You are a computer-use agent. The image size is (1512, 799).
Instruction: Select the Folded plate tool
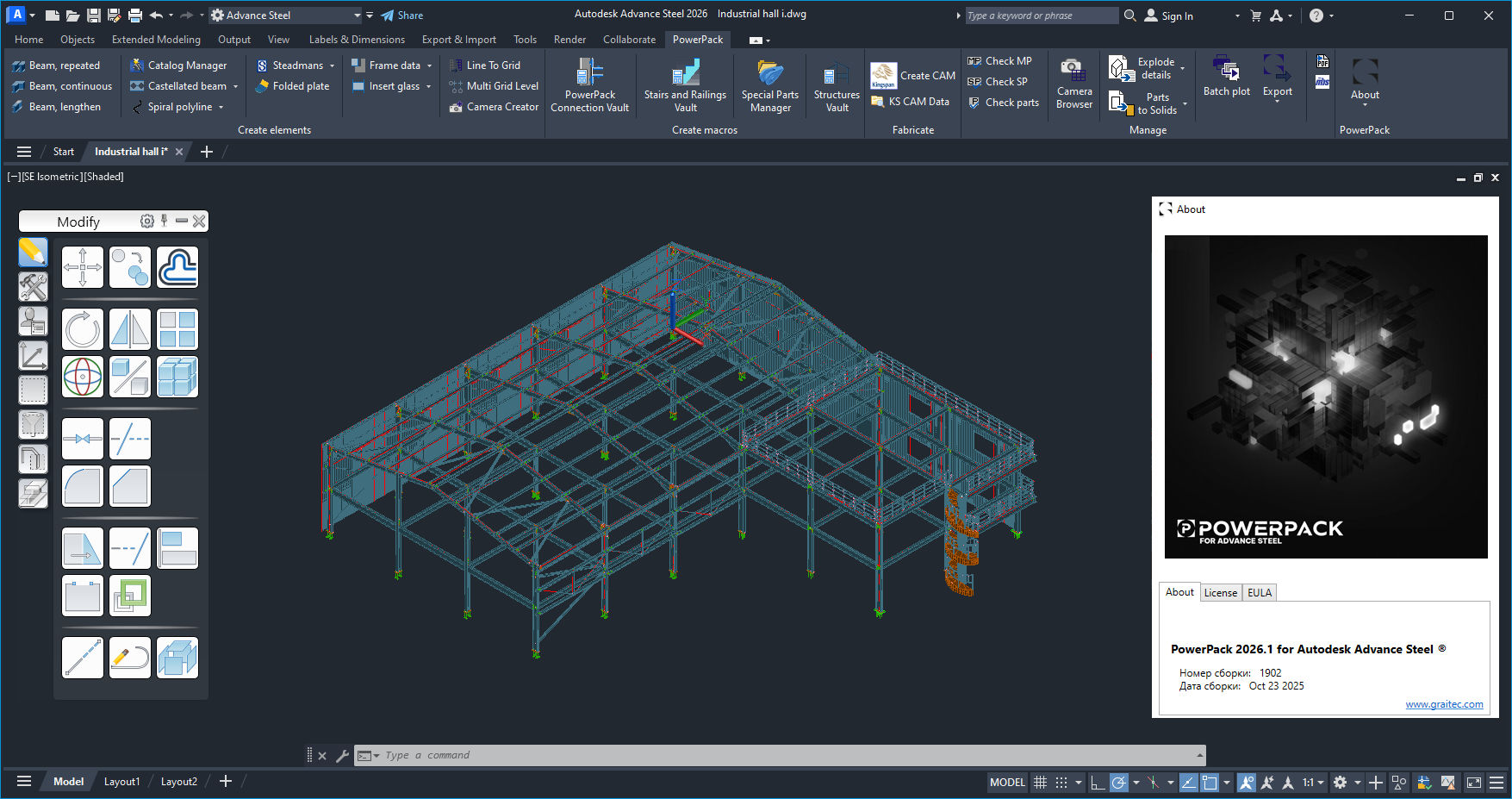tap(293, 85)
